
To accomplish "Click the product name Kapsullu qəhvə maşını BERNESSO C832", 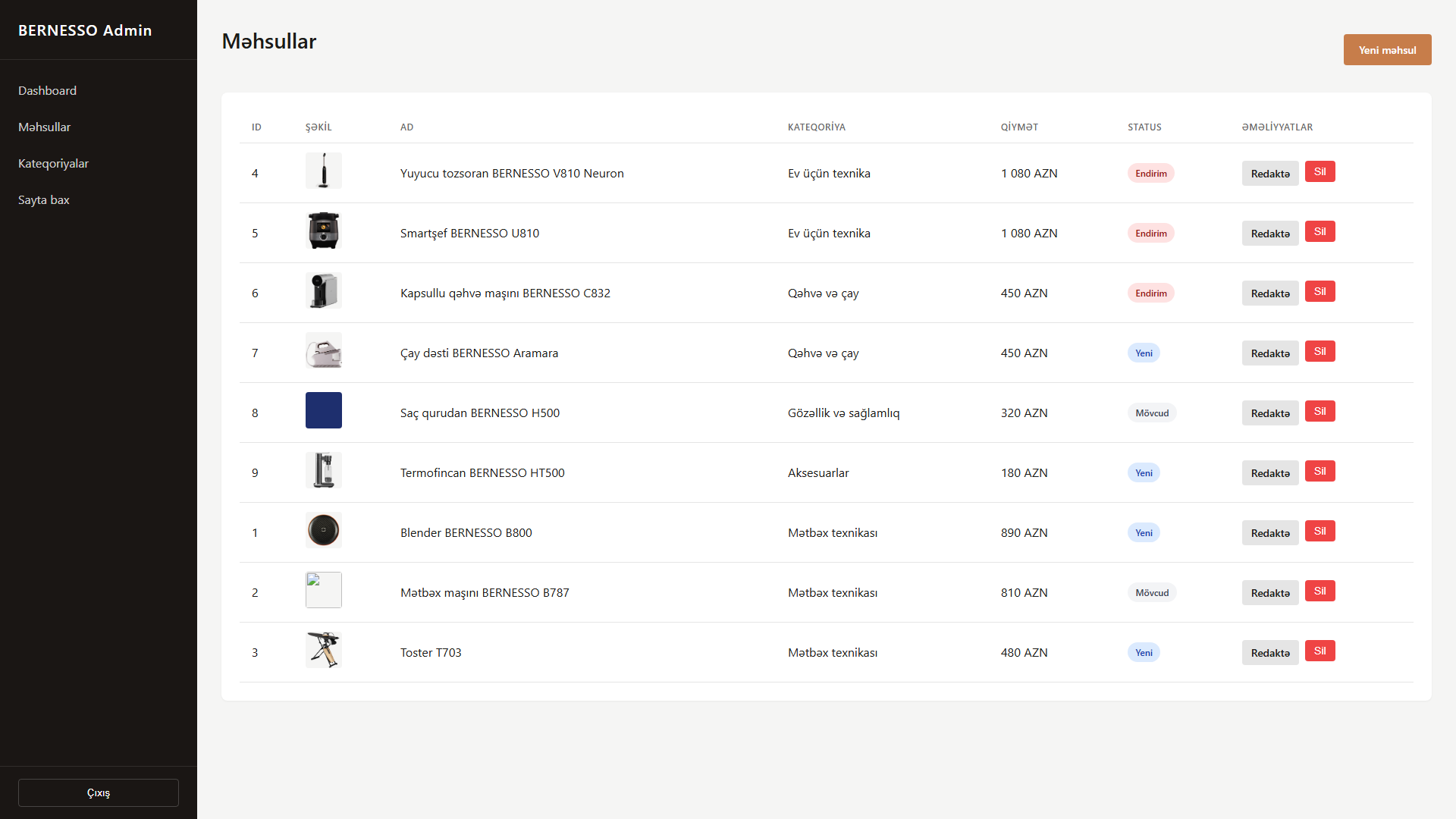I will (505, 293).
